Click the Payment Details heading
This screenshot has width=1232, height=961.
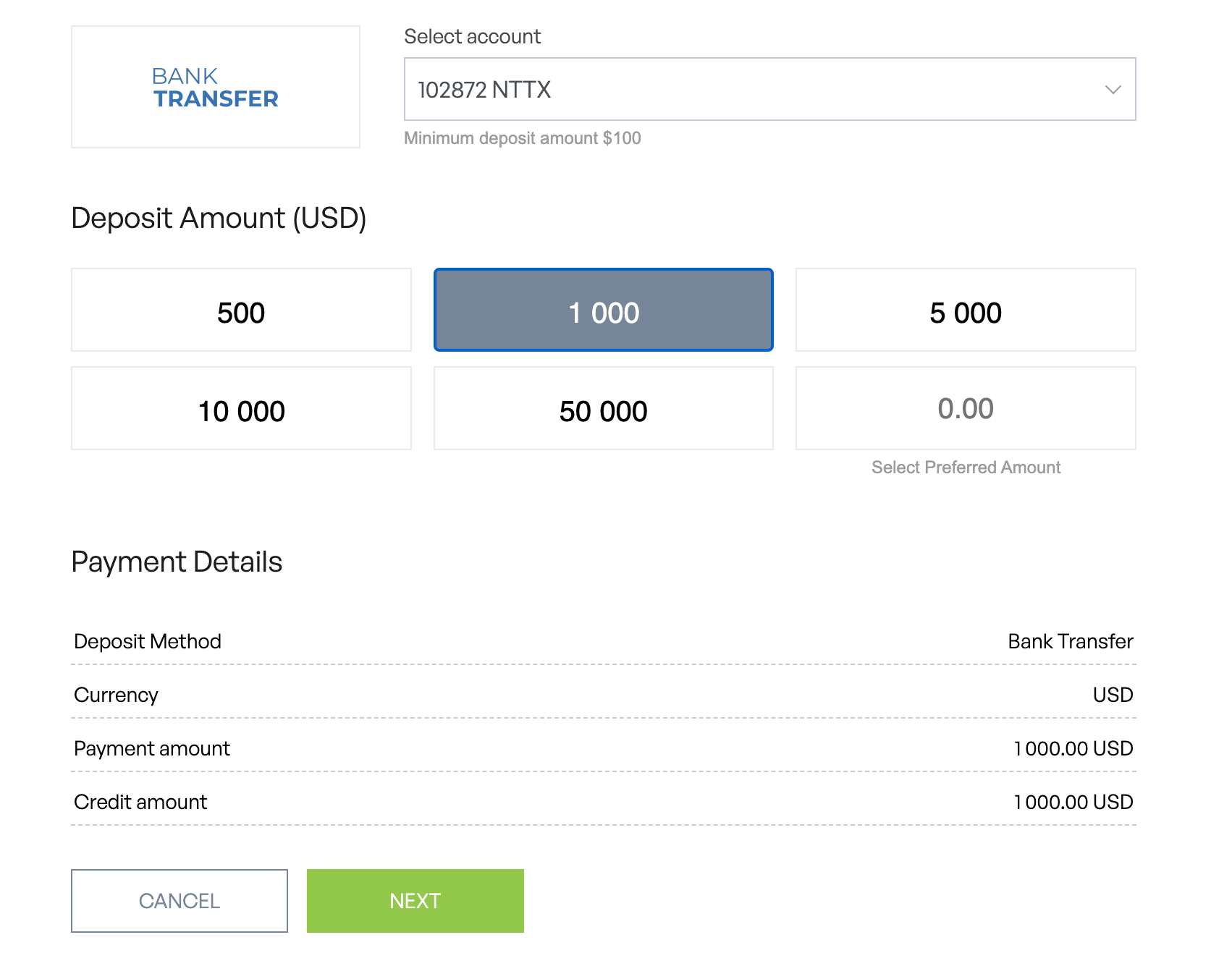point(177,561)
